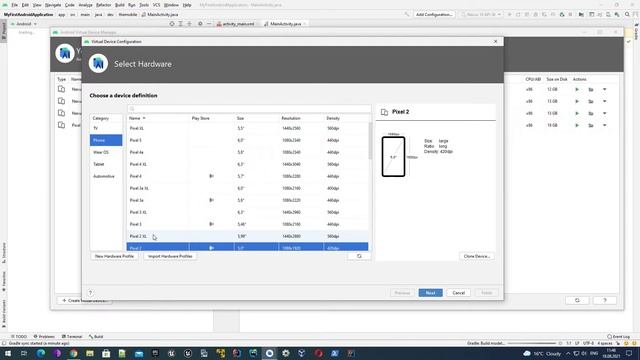640x360 pixels.
Task: Select the TV category
Action: 106,128
